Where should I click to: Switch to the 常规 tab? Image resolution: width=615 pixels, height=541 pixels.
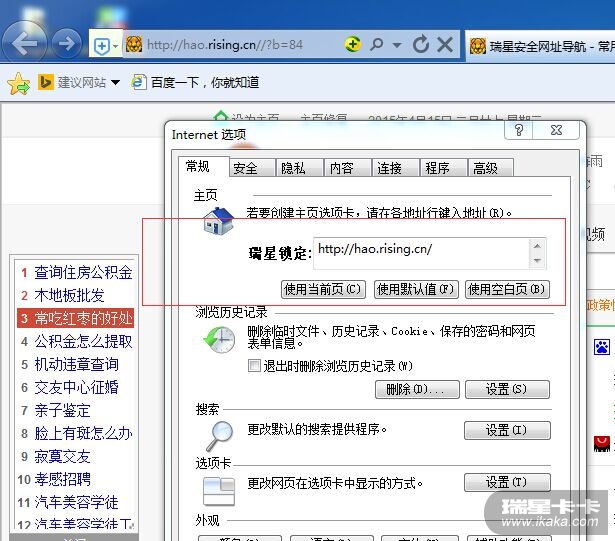[x=204, y=166]
